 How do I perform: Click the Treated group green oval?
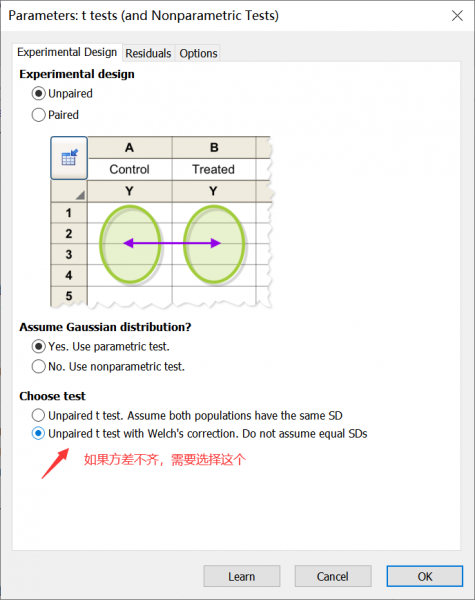click(x=214, y=244)
